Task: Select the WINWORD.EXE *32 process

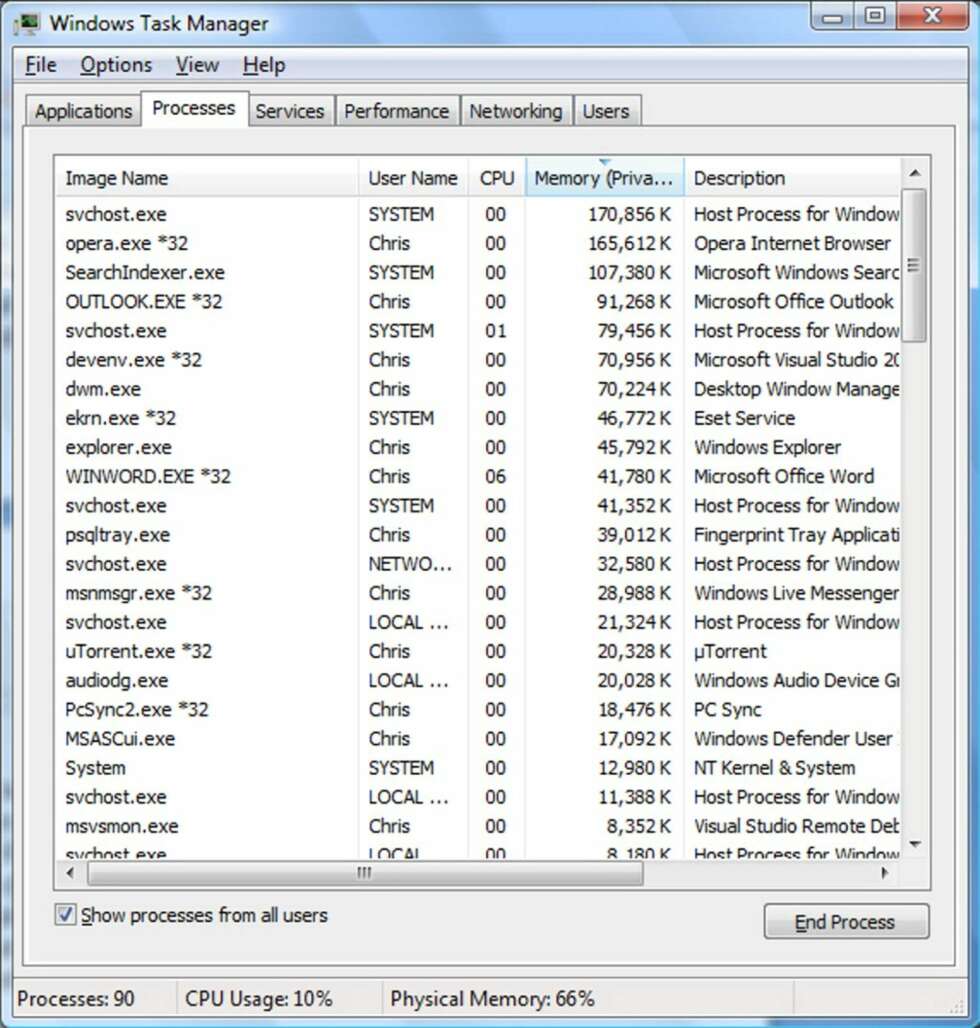Action: pyautogui.click(x=477, y=477)
